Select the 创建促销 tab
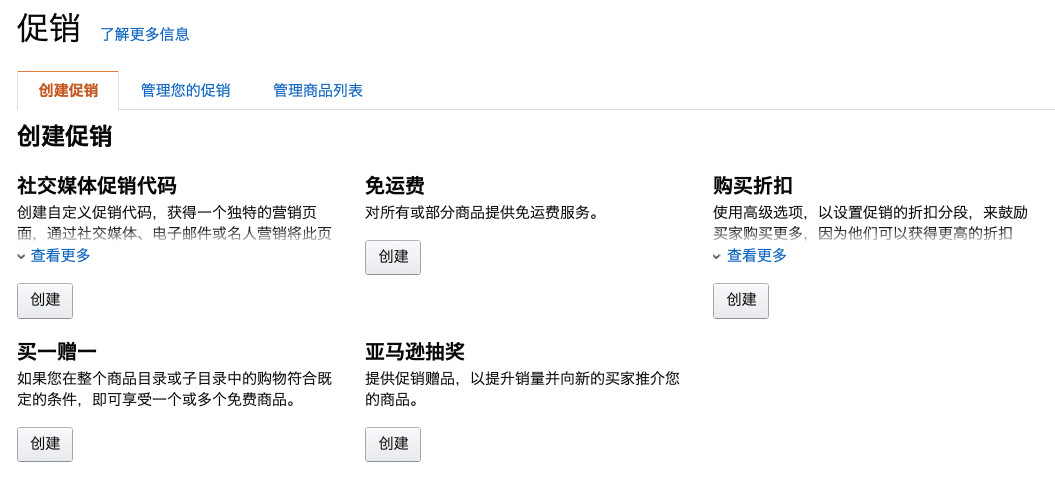Viewport: 1055px width, 500px height. pyautogui.click(x=68, y=90)
